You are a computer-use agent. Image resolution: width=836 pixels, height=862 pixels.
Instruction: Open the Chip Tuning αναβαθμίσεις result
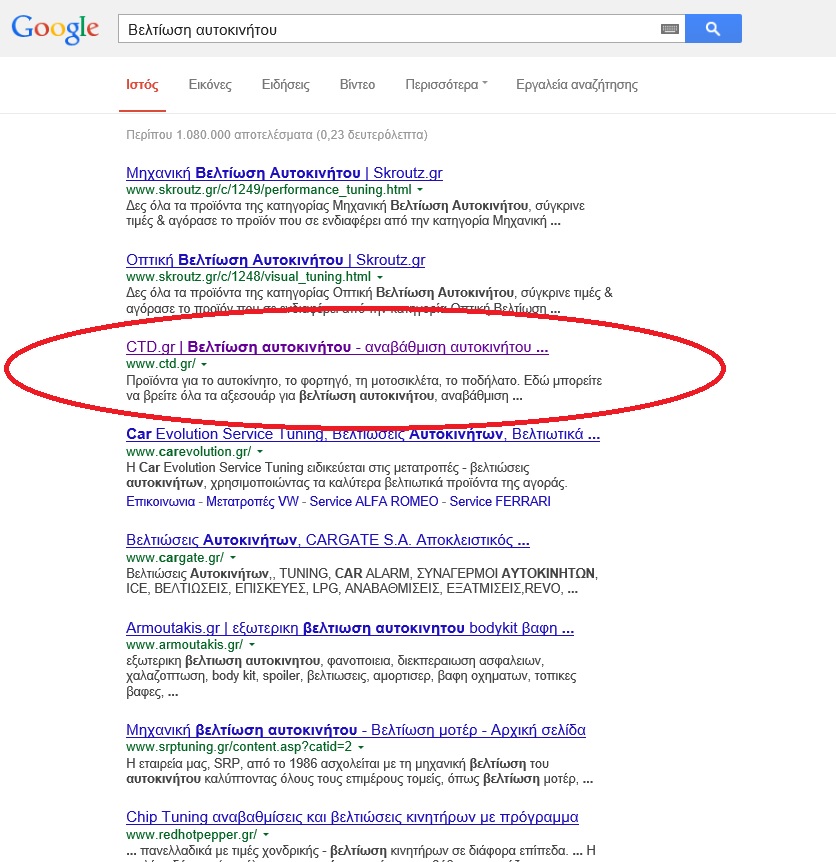coord(352,817)
